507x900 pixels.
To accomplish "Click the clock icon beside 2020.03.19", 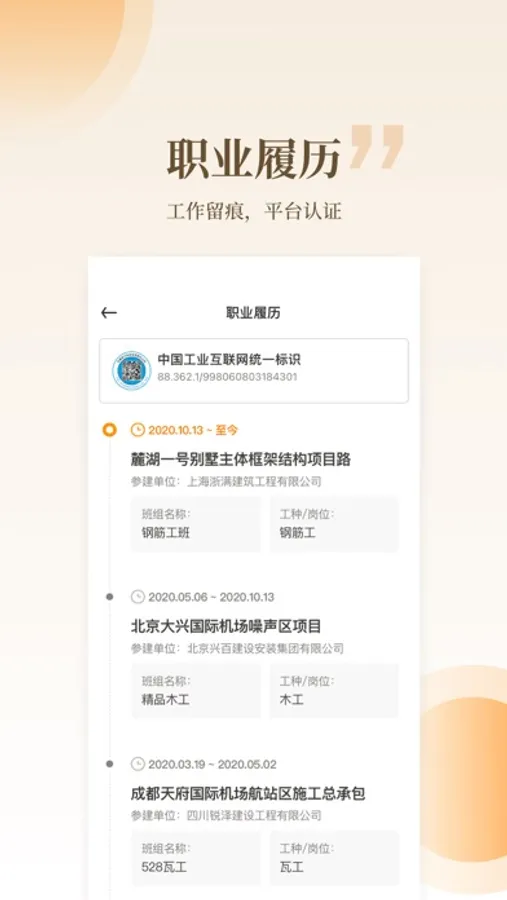I will [138, 764].
